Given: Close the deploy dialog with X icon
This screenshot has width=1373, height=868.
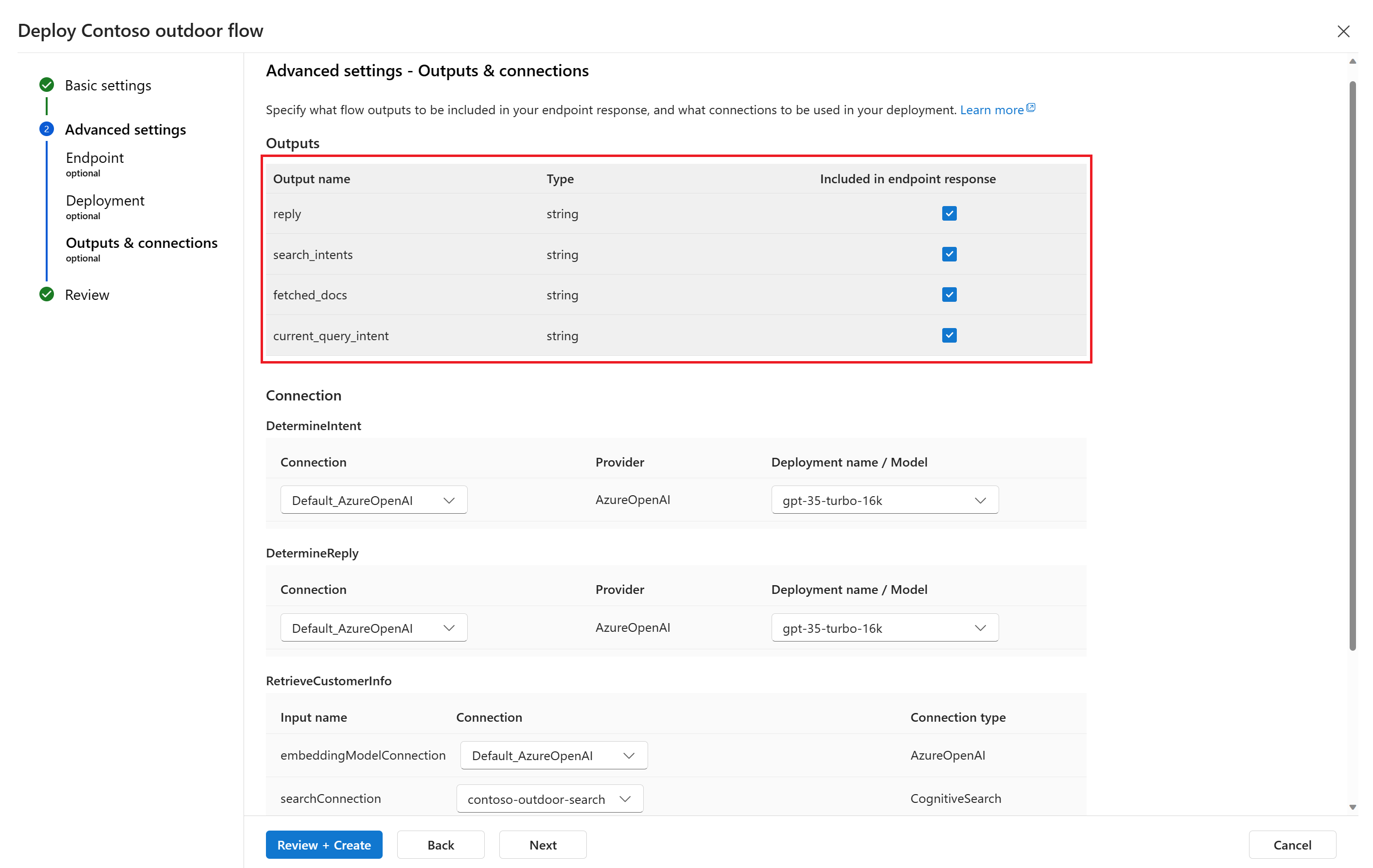Looking at the screenshot, I should tap(1343, 31).
